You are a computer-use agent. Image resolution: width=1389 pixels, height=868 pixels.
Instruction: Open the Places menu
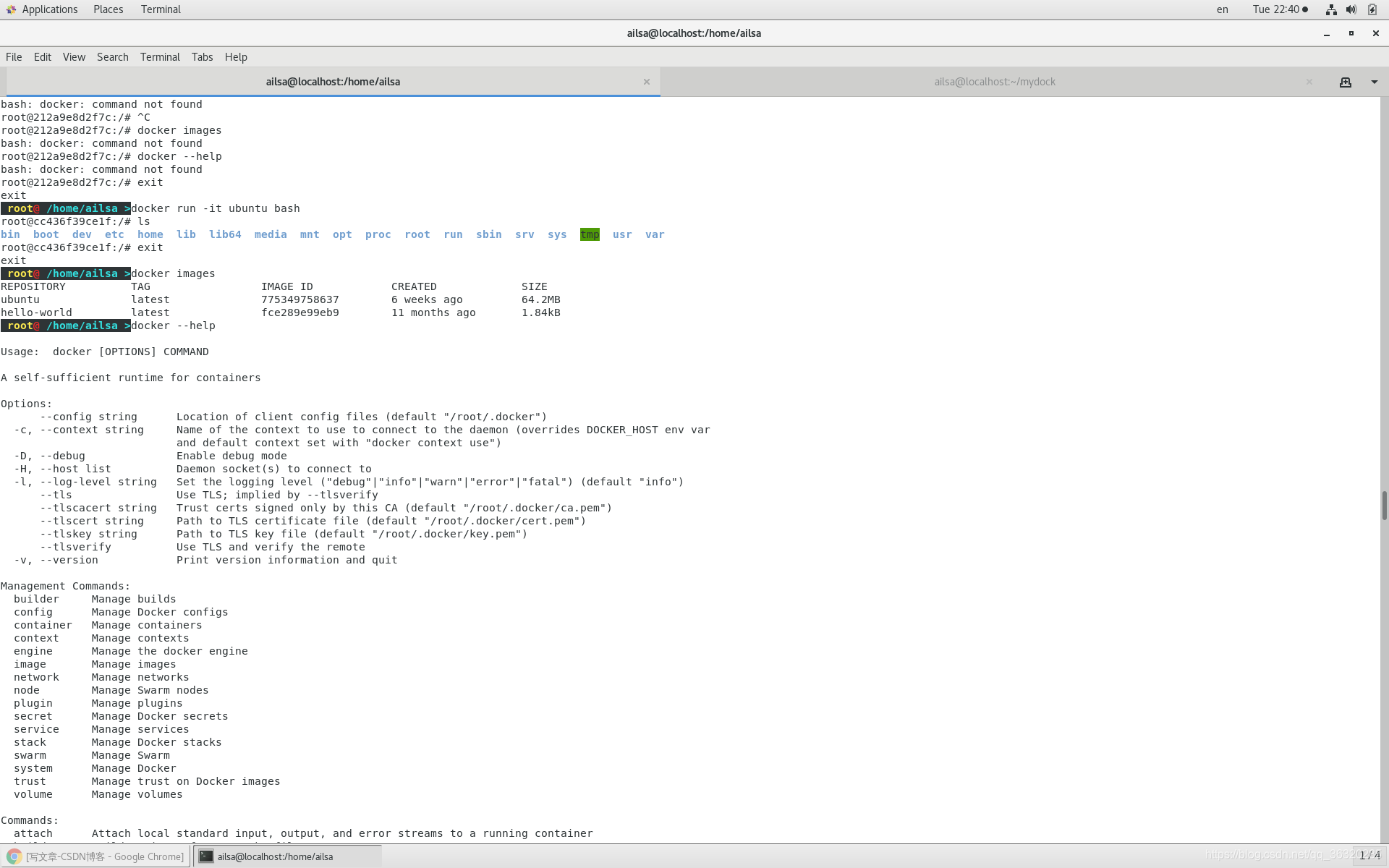pyautogui.click(x=108, y=9)
